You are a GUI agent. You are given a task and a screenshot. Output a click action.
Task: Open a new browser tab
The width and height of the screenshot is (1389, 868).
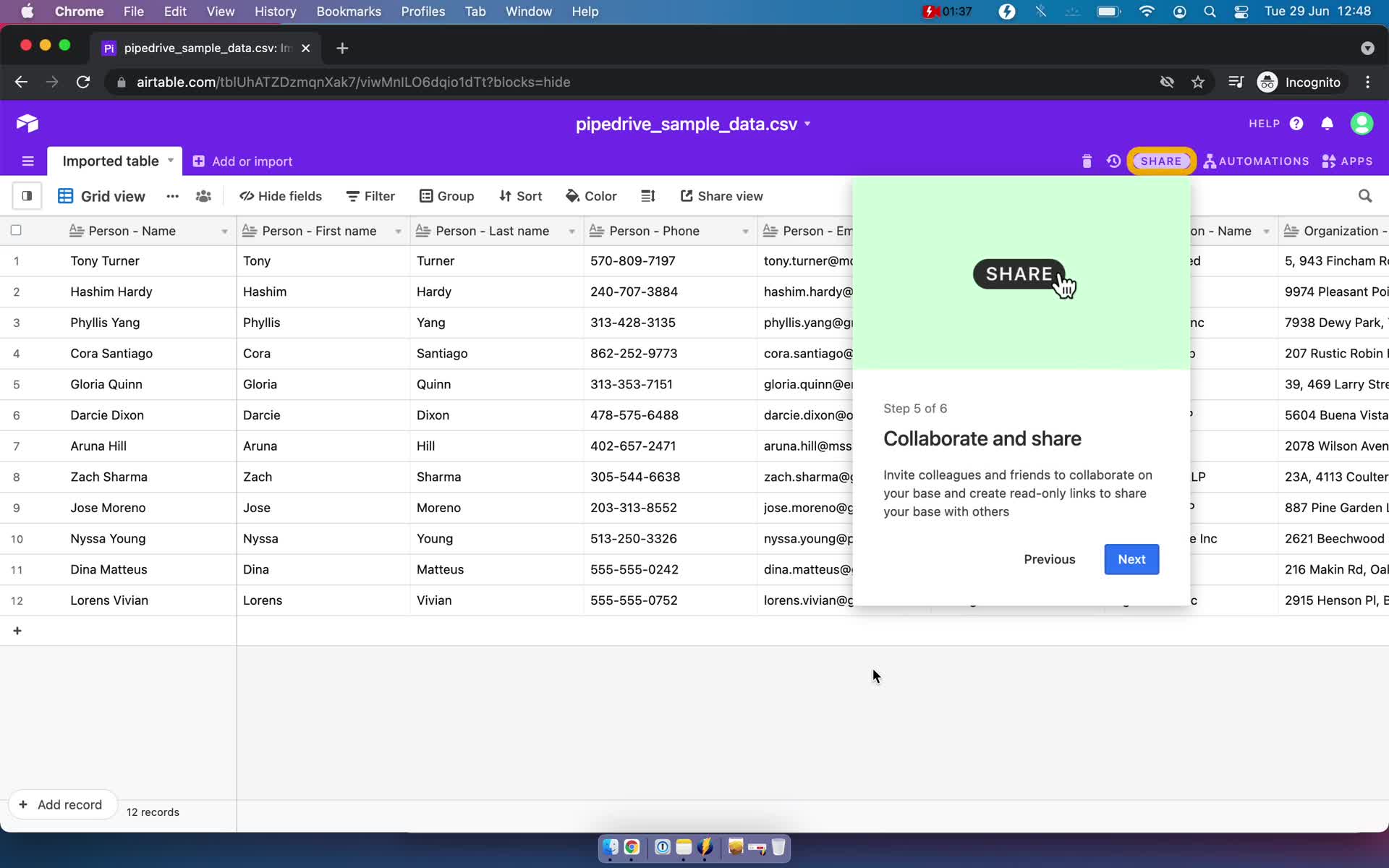pyautogui.click(x=342, y=48)
